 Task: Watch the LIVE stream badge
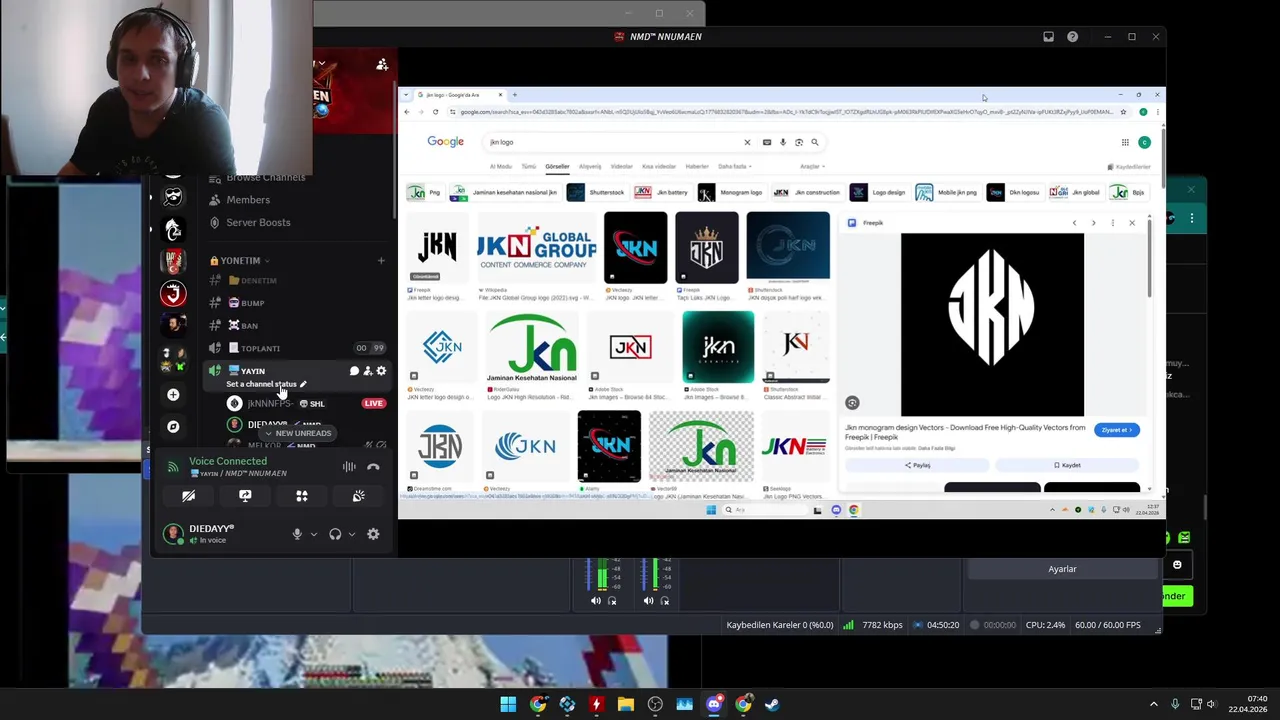coord(374,403)
